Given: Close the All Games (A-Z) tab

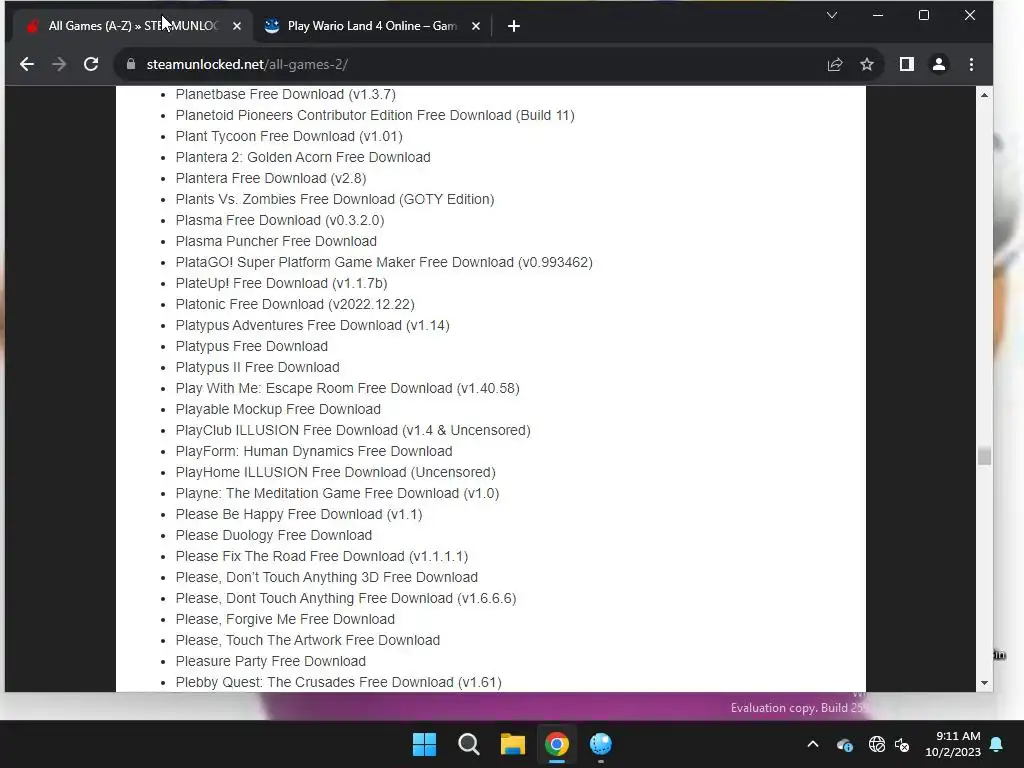Looking at the screenshot, I should [x=237, y=26].
